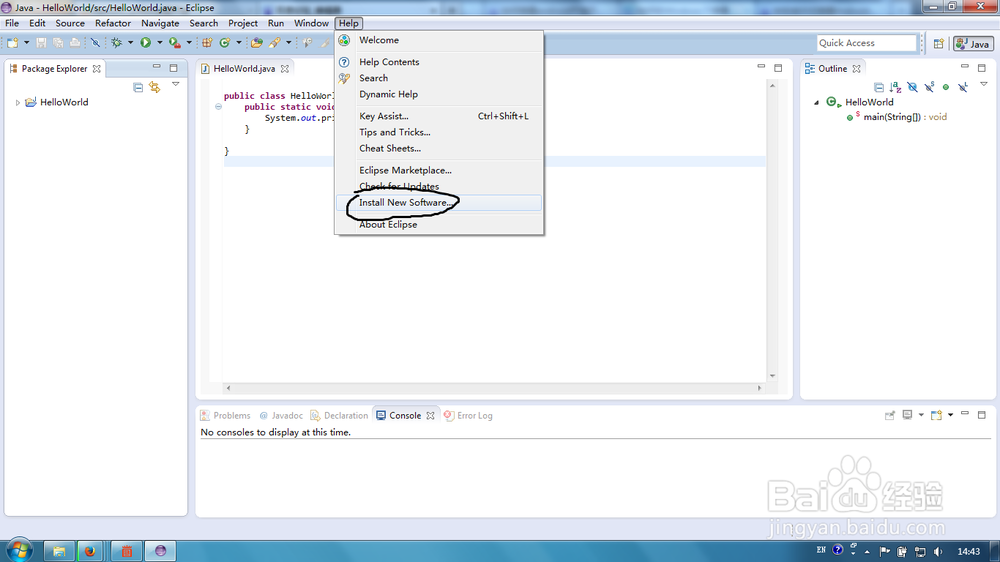Click the New wizard icon in toolbar
The width and height of the screenshot is (1000, 562).
13,43
